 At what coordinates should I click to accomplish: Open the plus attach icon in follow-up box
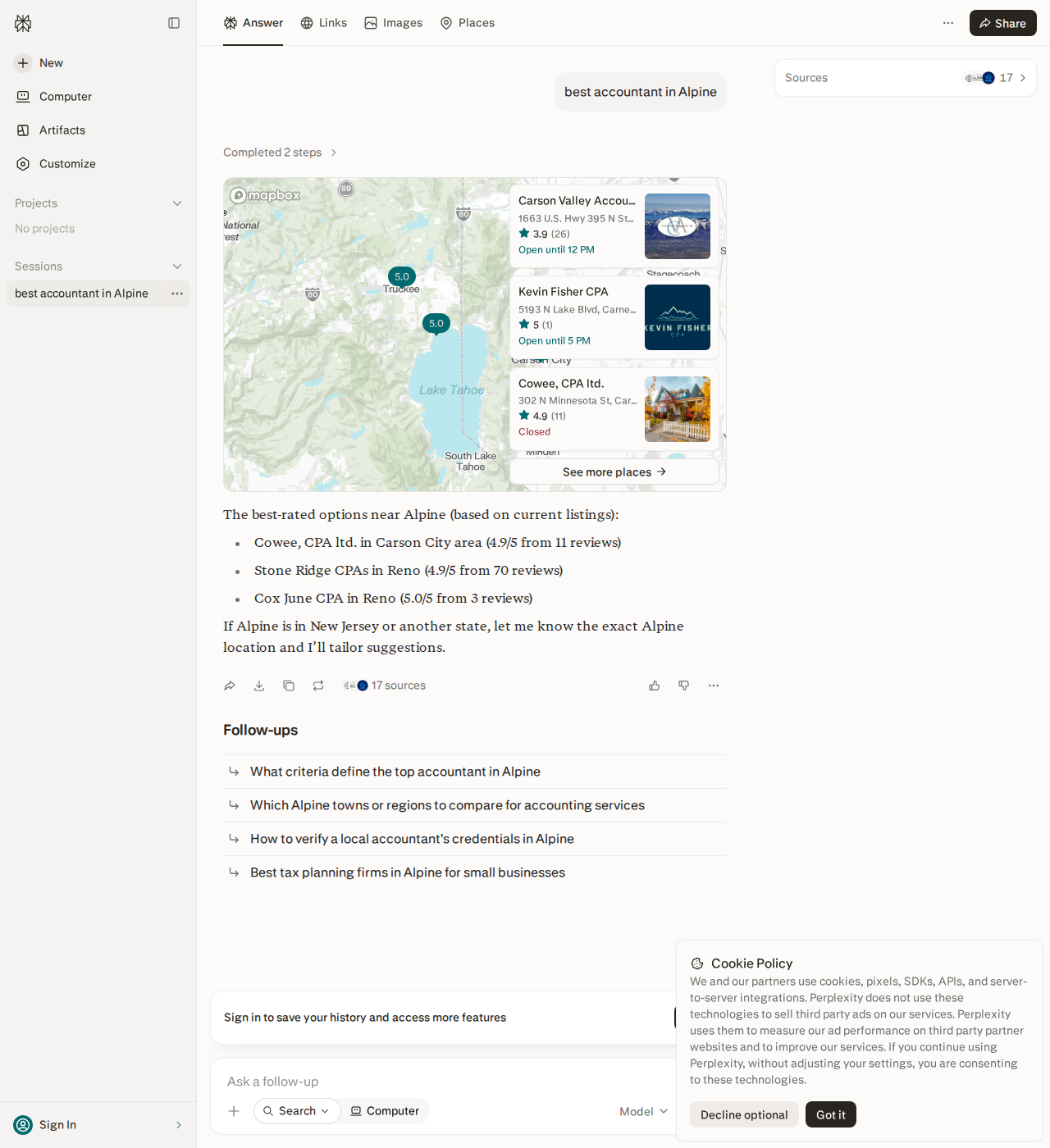click(234, 1111)
